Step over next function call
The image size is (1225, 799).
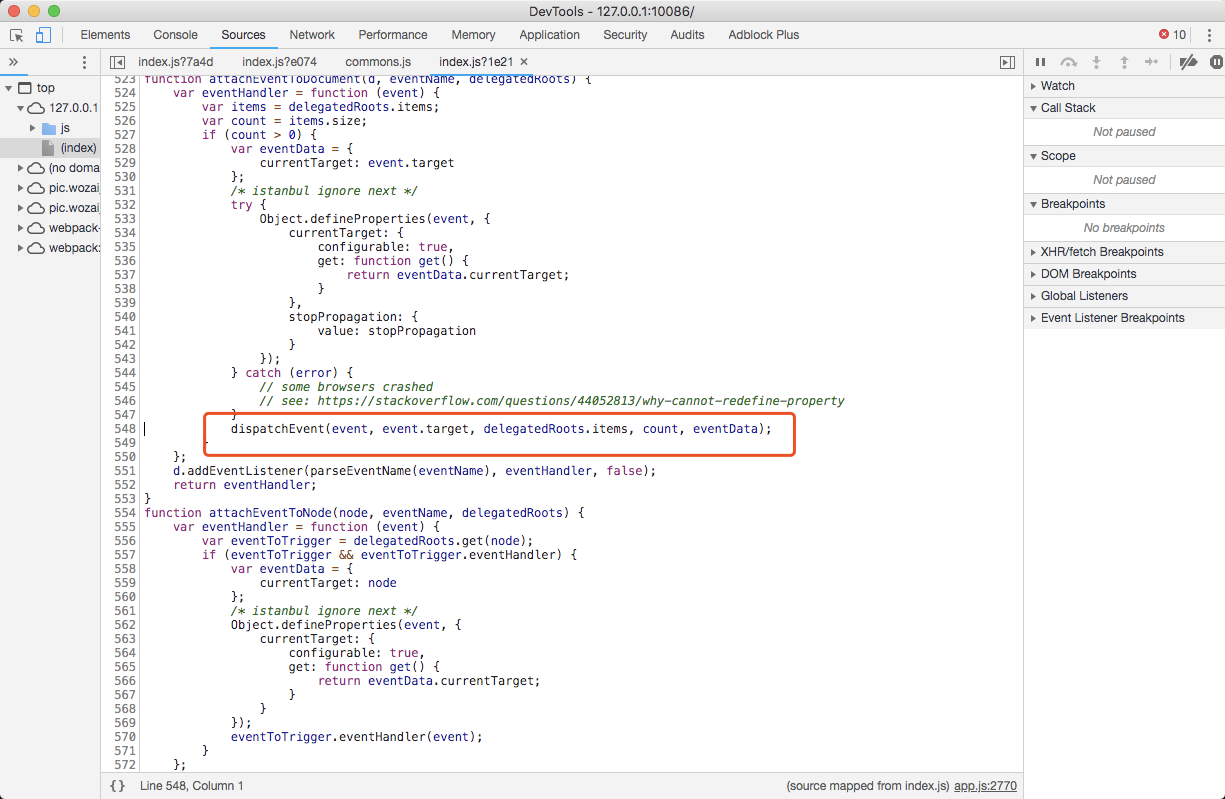[1068, 62]
